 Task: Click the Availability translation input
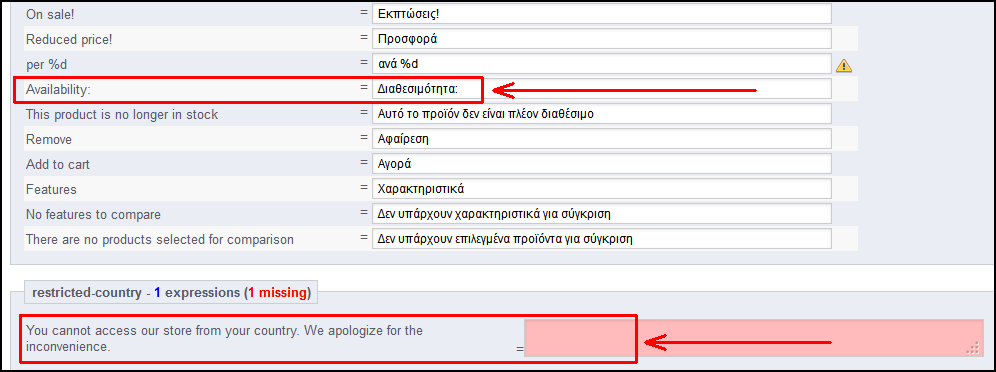pos(602,89)
